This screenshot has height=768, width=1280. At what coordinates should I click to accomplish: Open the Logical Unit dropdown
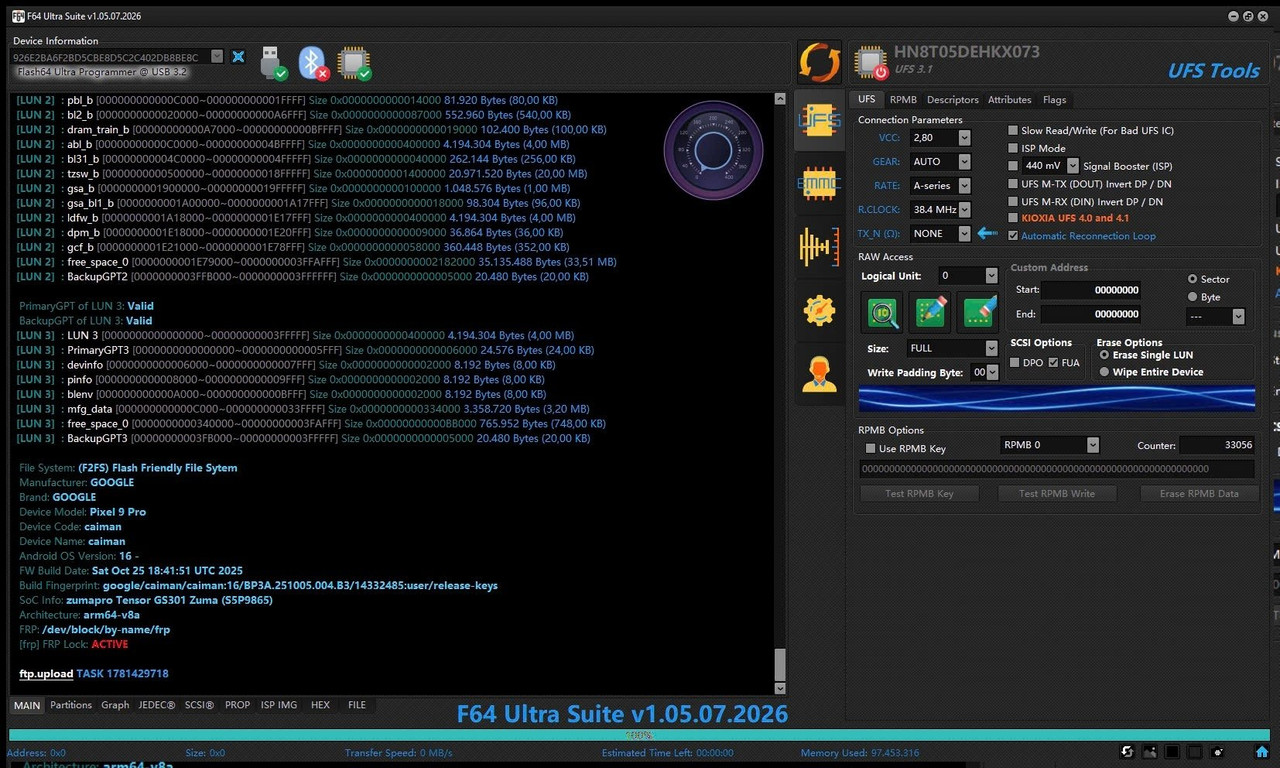point(991,276)
